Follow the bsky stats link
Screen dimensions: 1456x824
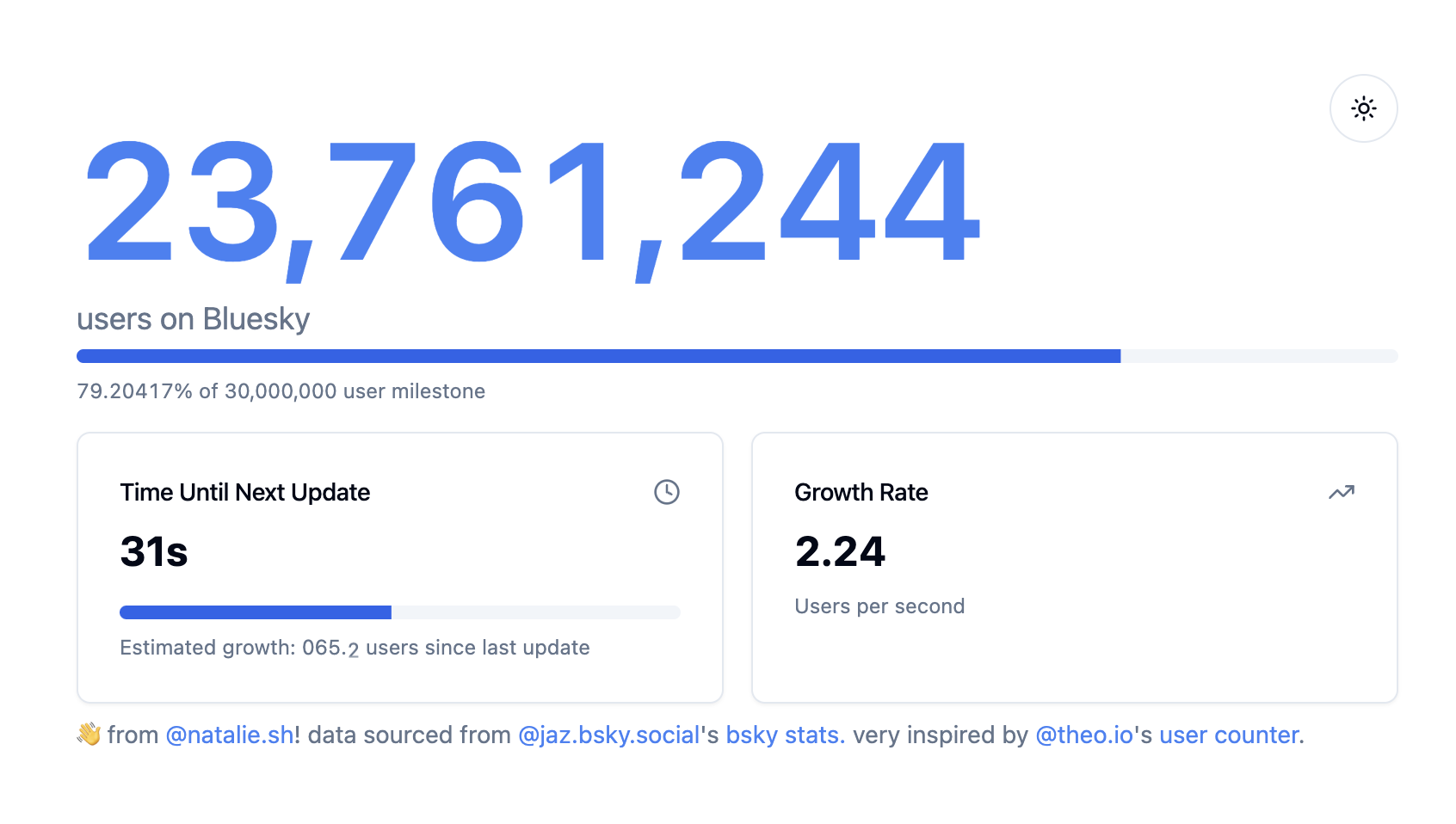(x=785, y=735)
